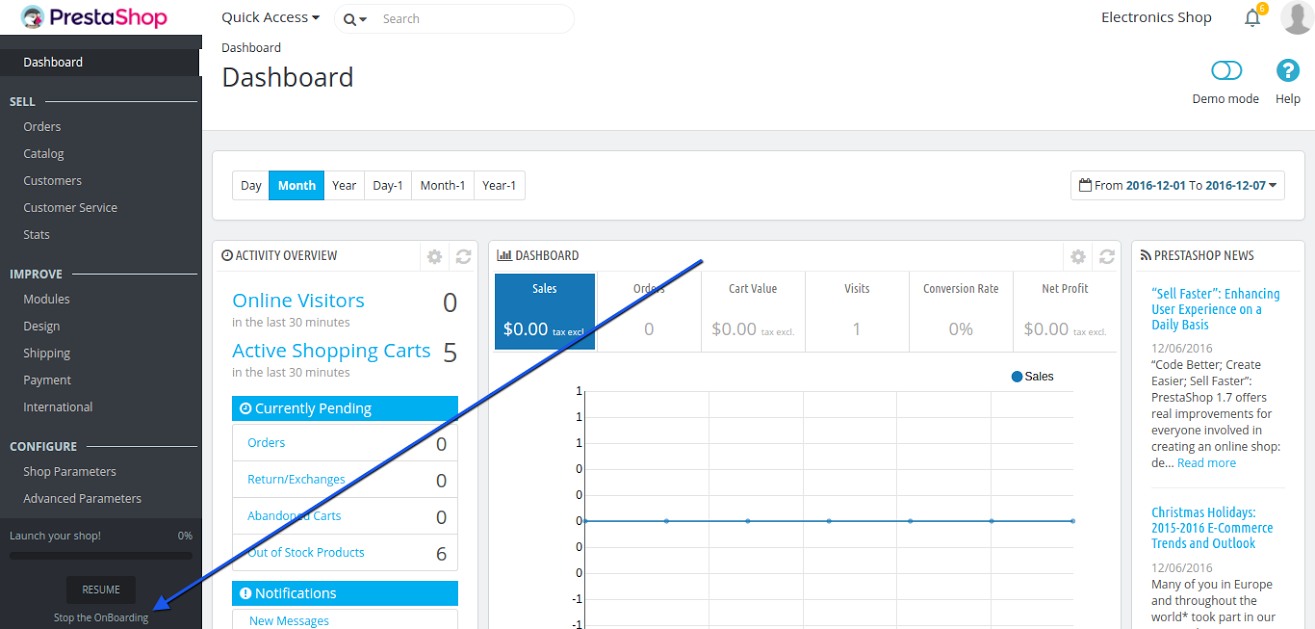The image size is (1315, 629).
Task: Click the Demo mode label
Action: coord(1226,99)
